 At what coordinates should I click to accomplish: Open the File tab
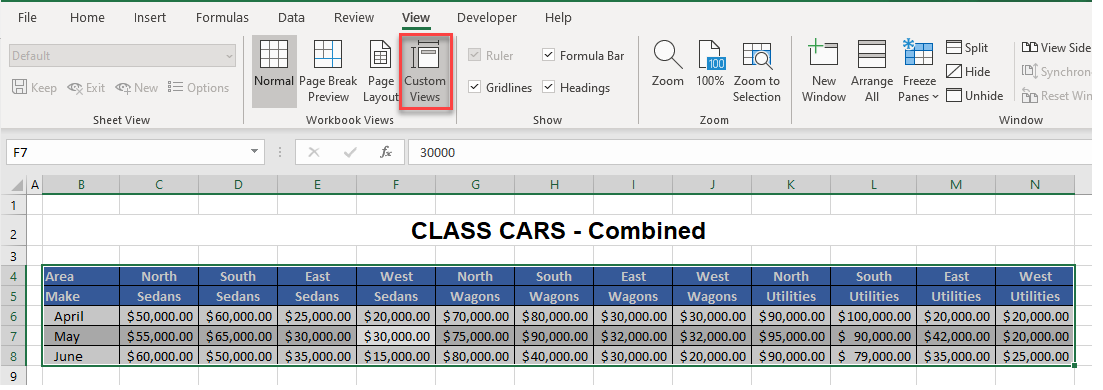[27, 18]
